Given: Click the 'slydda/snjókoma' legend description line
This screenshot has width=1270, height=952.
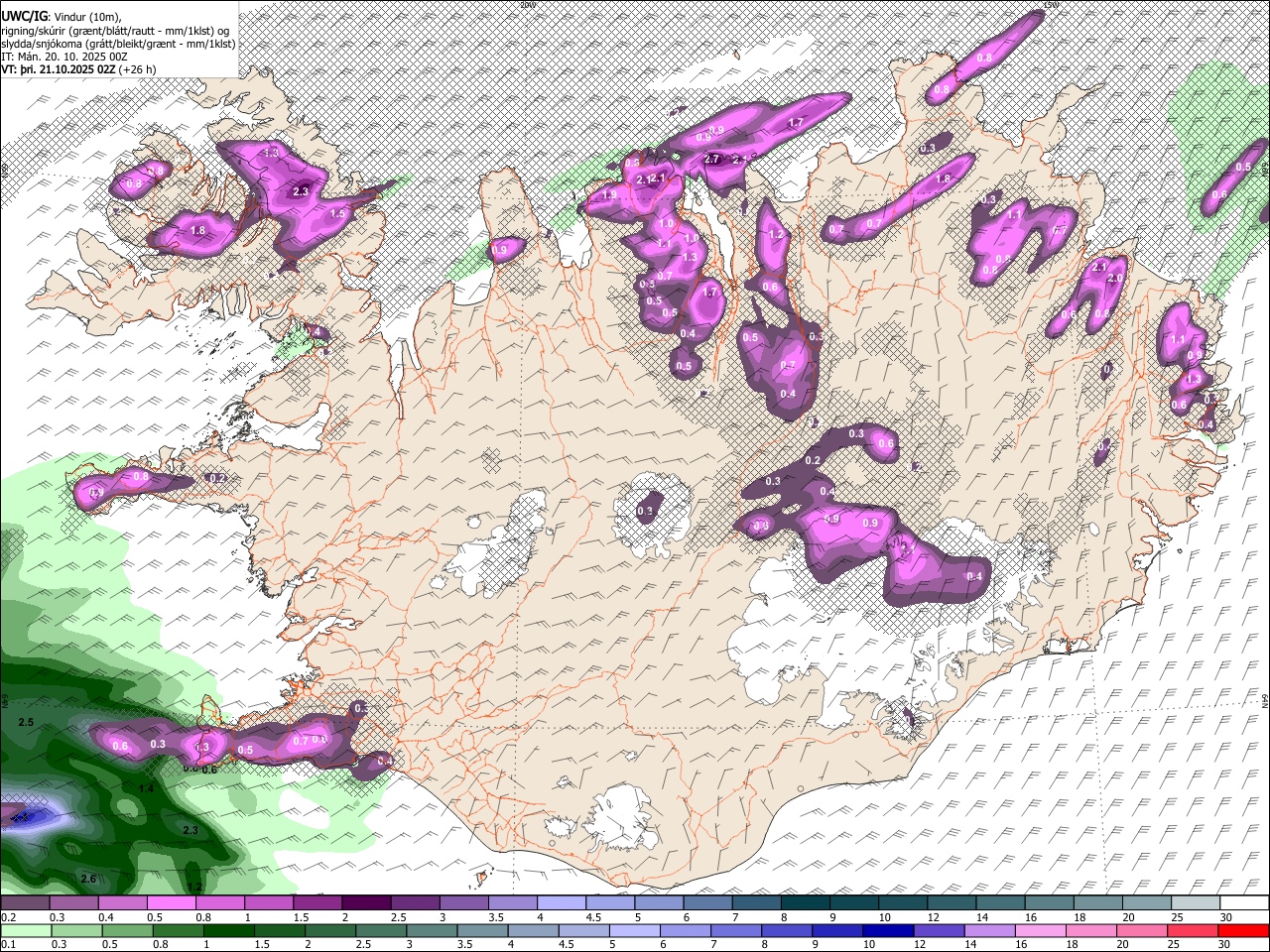Looking at the screenshot, I should (118, 44).
